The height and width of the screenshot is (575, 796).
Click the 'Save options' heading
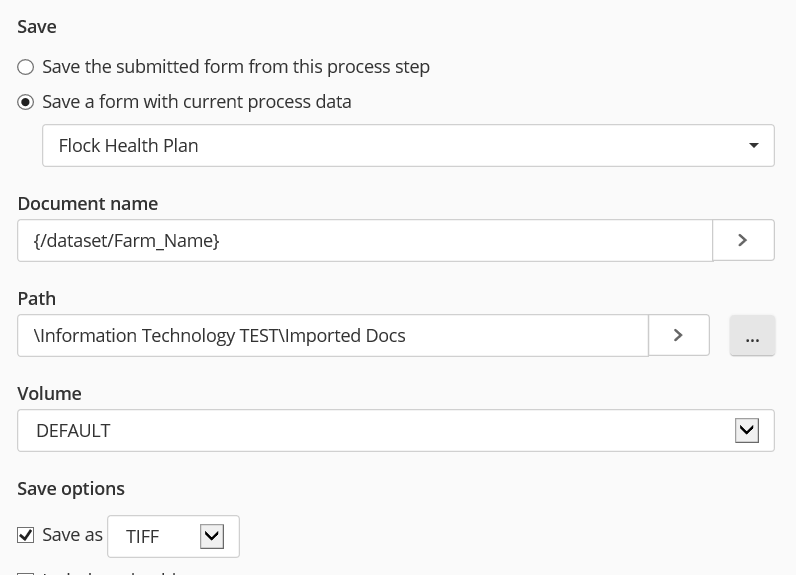[x=71, y=489]
